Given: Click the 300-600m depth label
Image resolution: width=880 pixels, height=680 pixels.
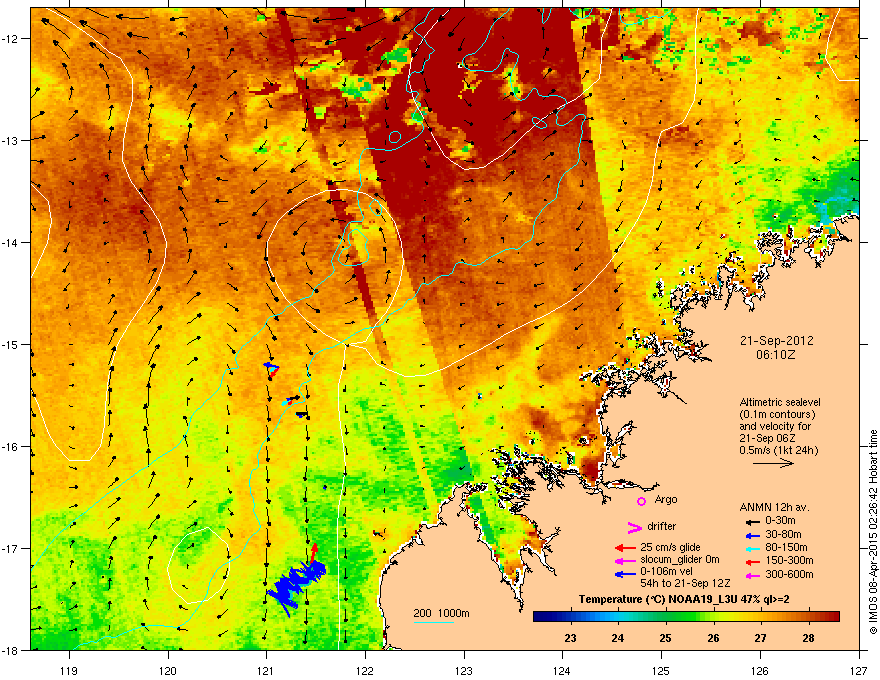Looking at the screenshot, I should pos(789,574).
